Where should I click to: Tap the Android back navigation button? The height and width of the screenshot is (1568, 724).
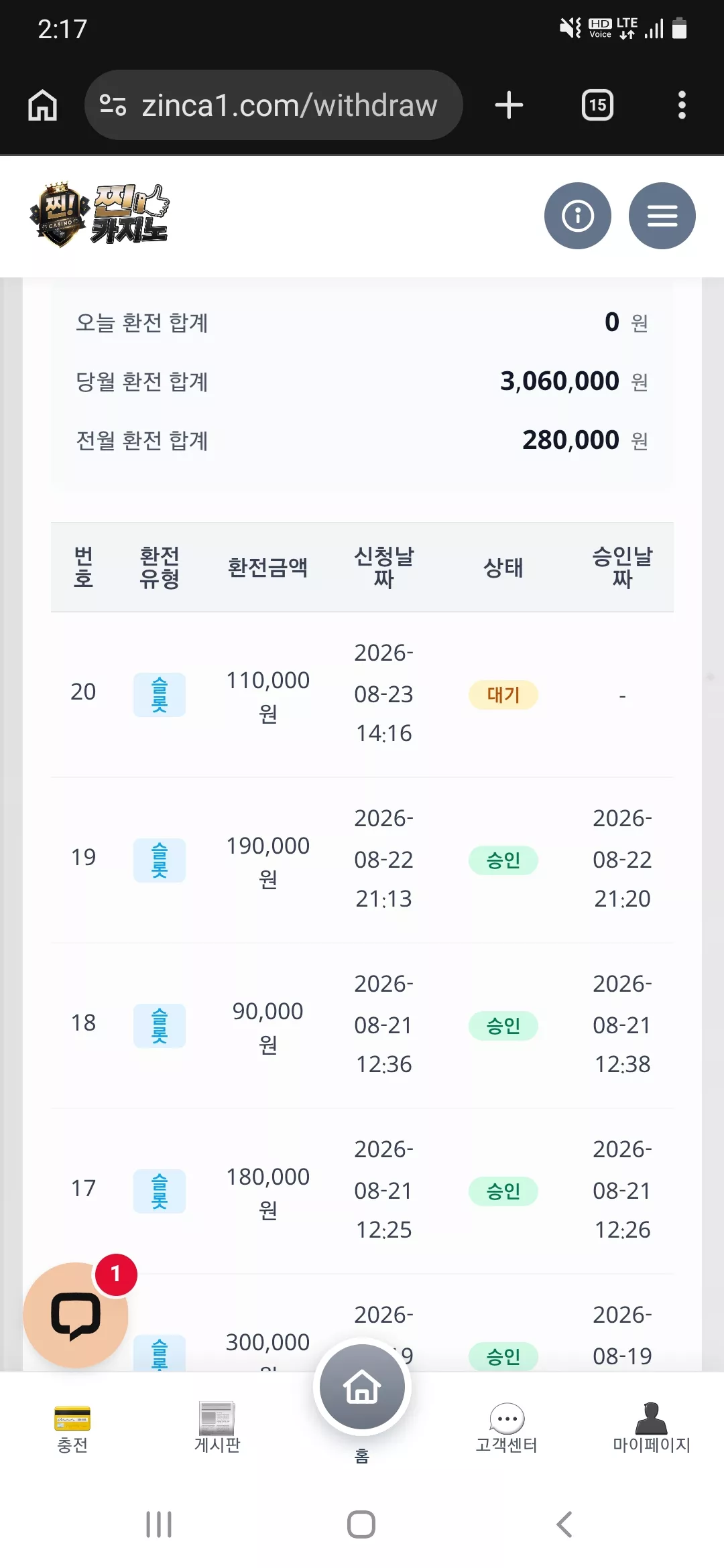564,1524
